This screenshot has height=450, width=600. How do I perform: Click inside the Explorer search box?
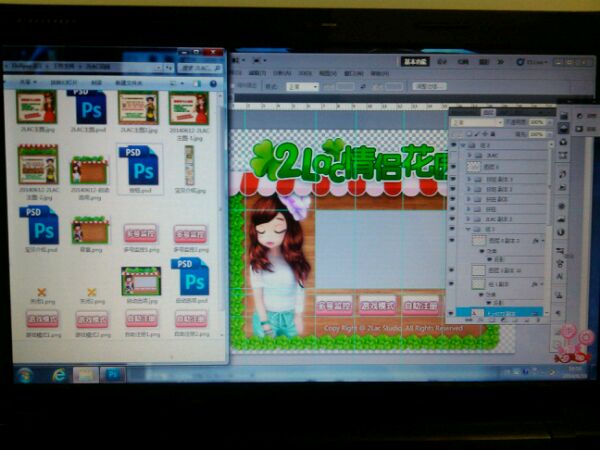coord(199,68)
